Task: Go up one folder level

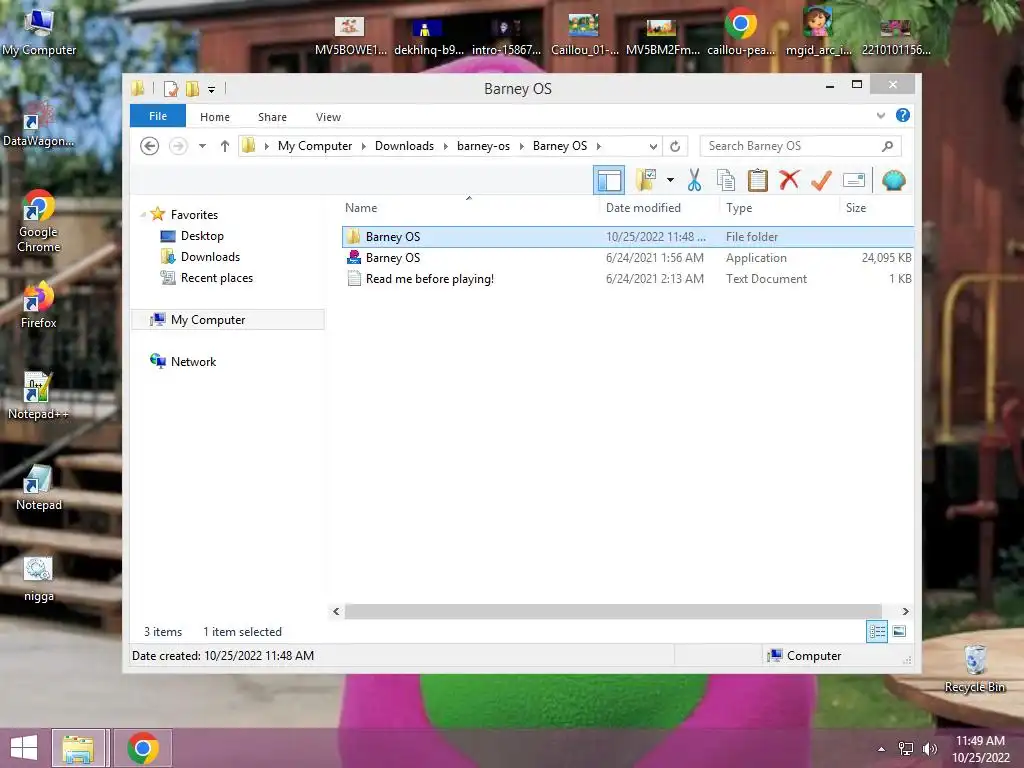Action: click(x=225, y=146)
